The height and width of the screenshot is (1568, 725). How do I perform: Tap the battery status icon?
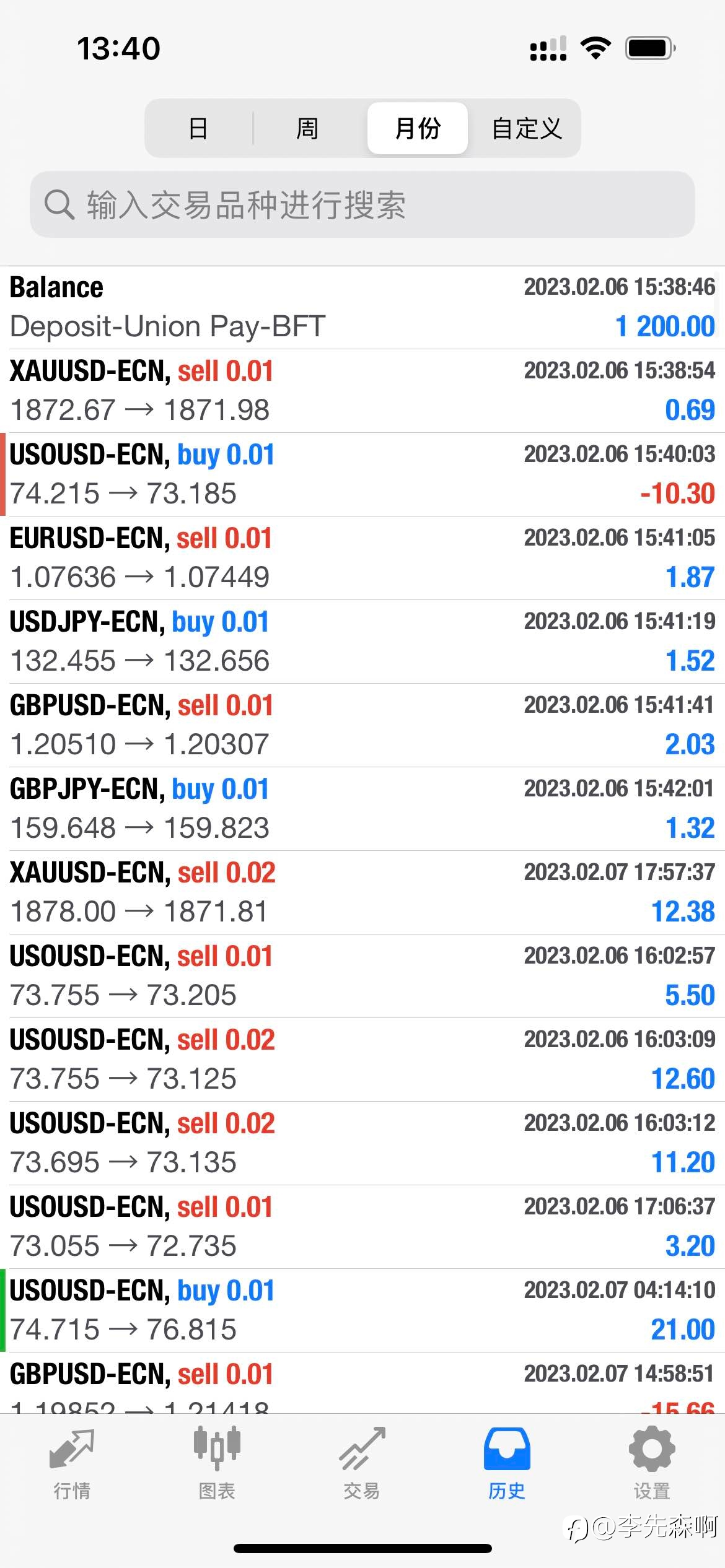pyautogui.click(x=651, y=48)
